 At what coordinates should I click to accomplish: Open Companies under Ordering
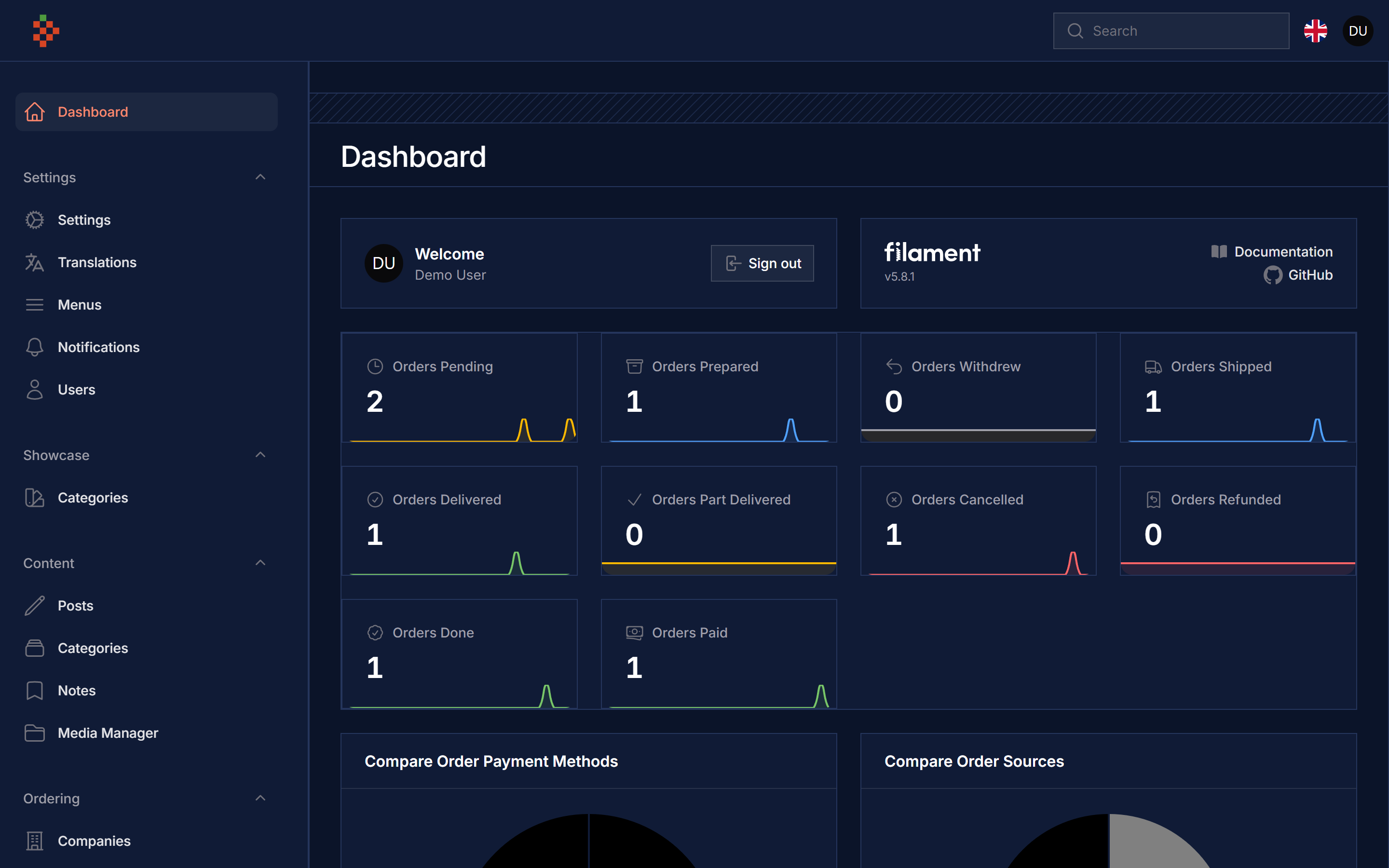pyautogui.click(x=146, y=841)
